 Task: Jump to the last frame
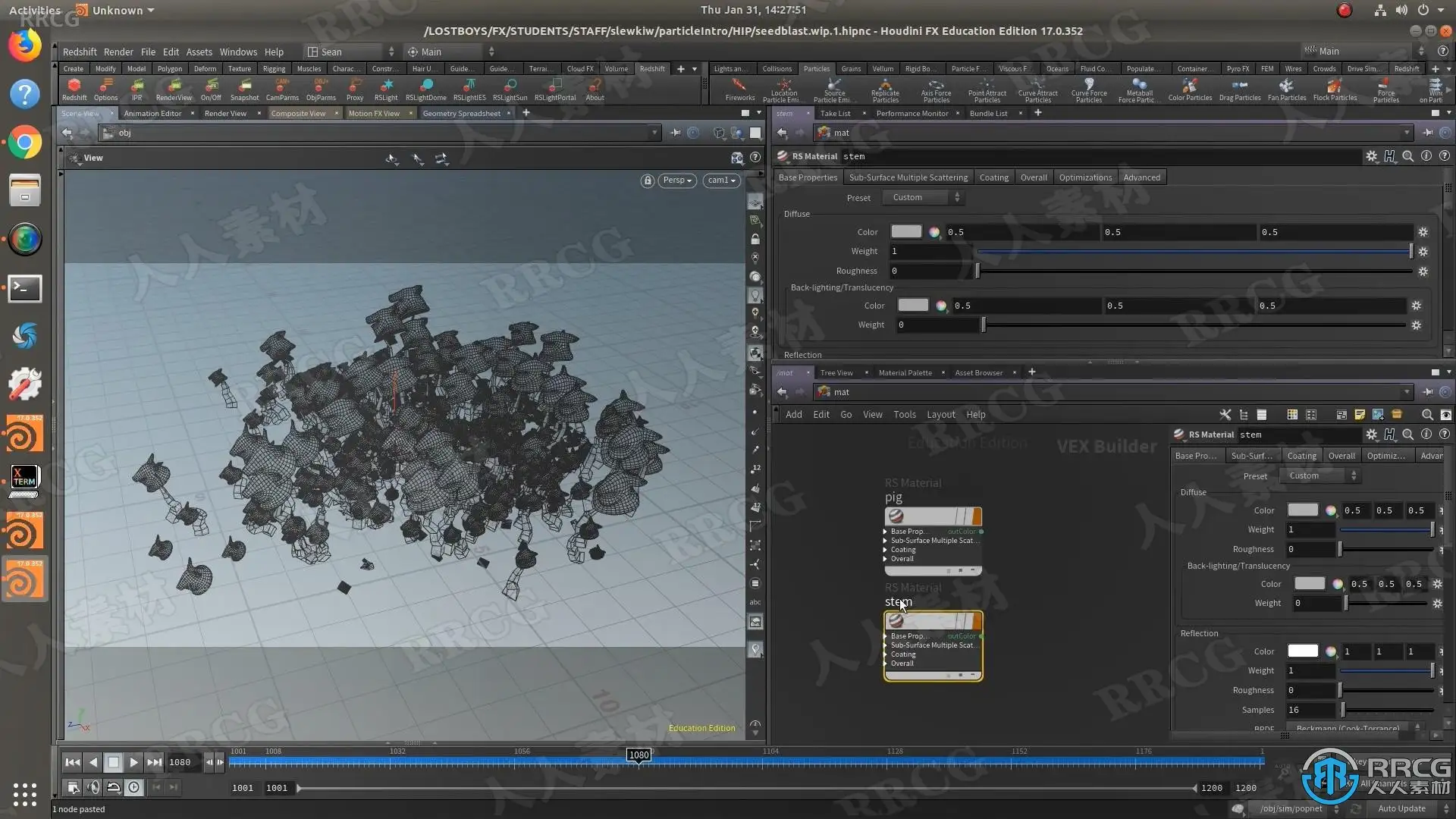[154, 762]
